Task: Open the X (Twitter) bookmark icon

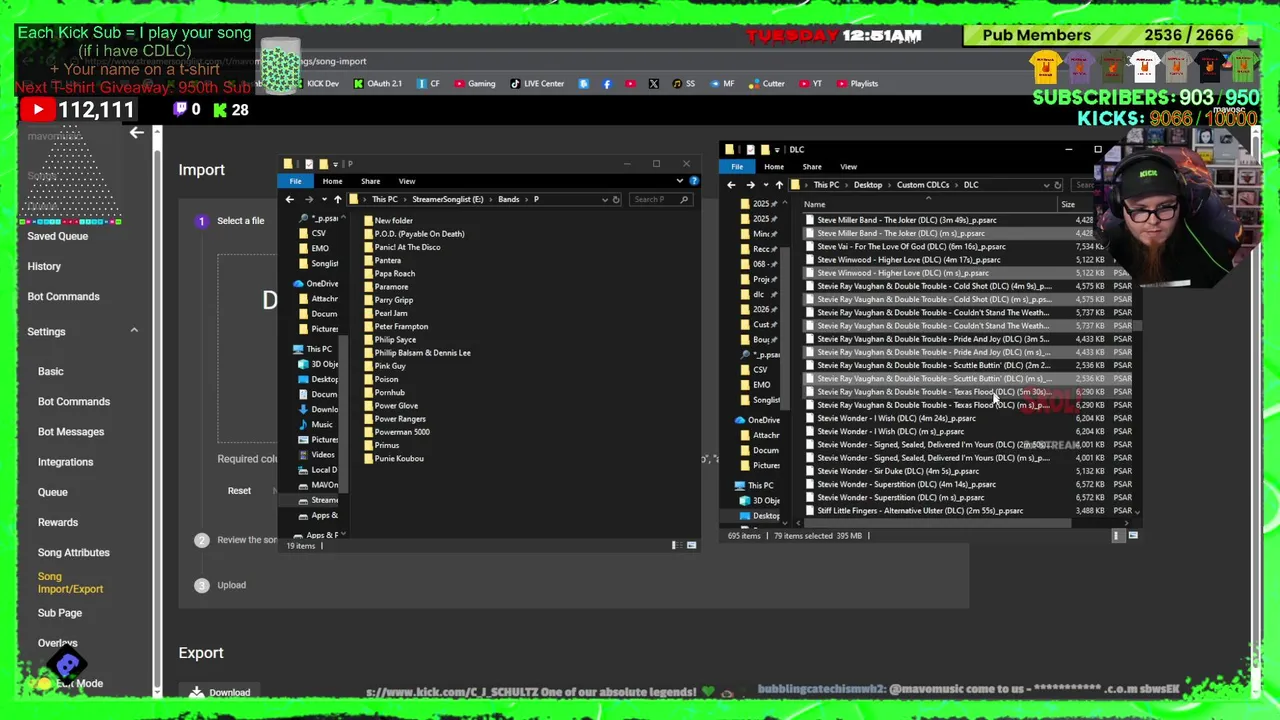Action: pos(654,84)
